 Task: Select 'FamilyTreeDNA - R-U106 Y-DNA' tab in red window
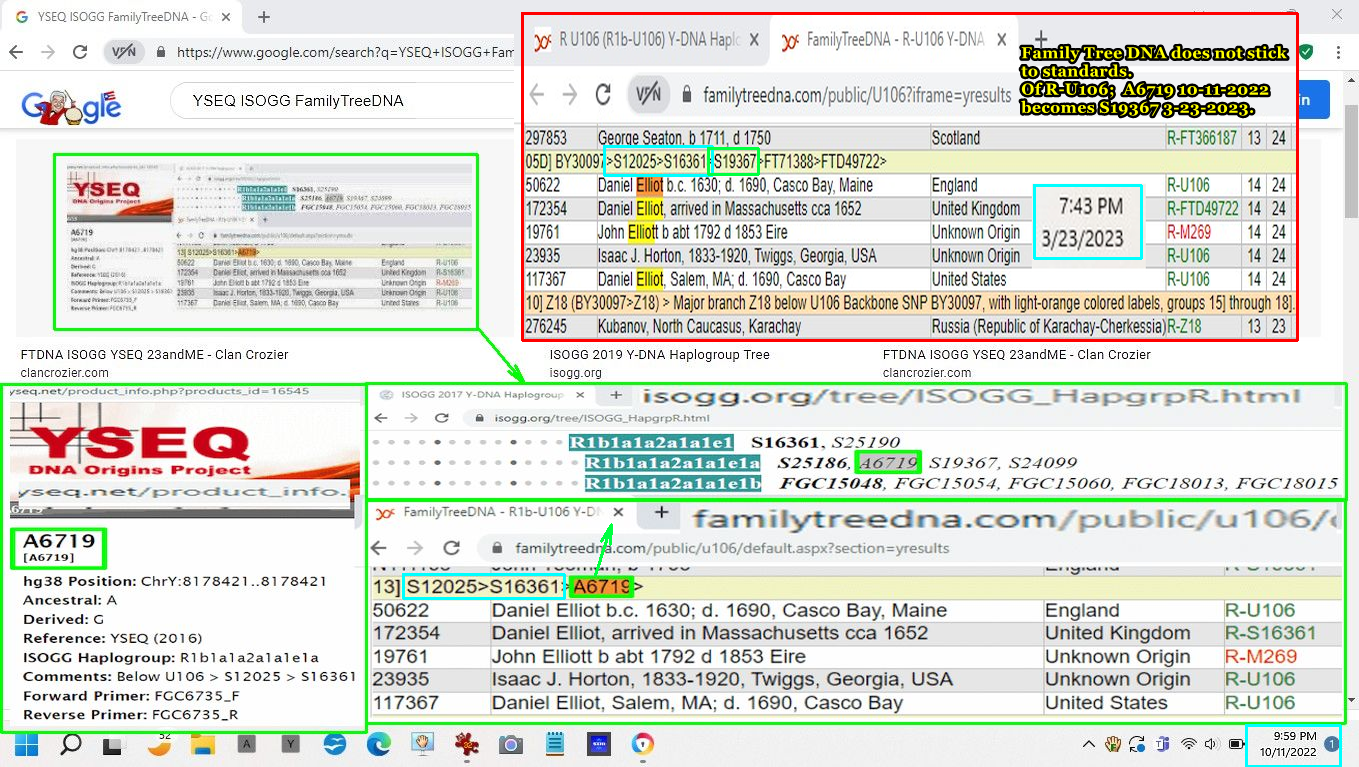click(895, 40)
